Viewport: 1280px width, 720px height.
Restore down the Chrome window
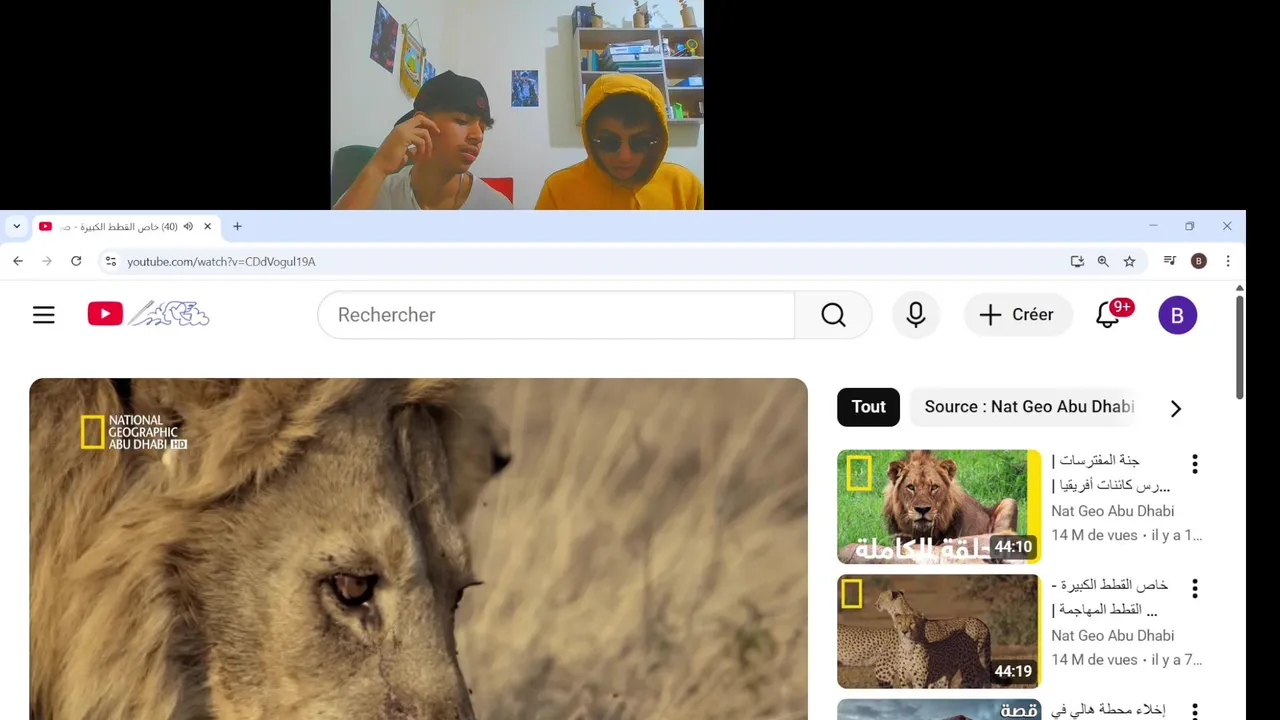coord(1190,226)
